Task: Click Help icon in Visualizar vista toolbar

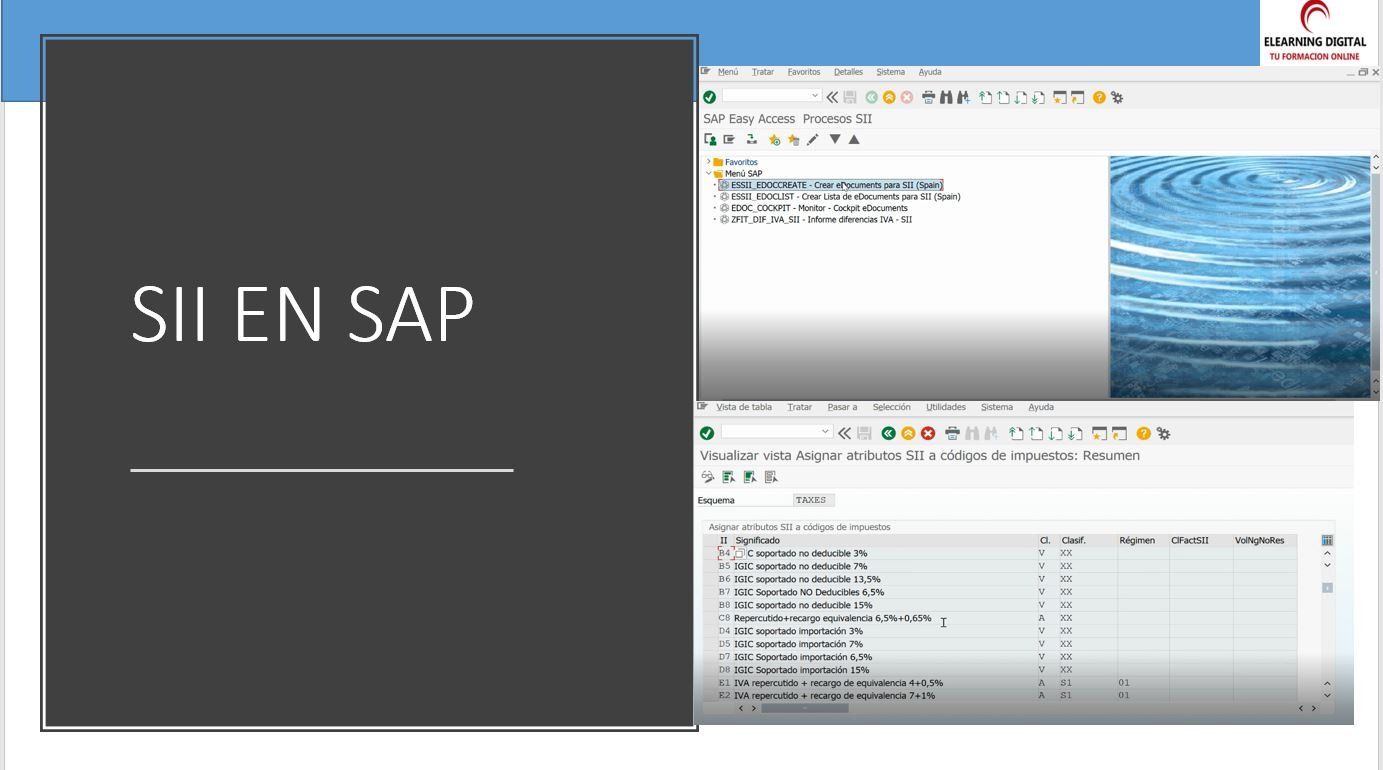Action: pyautogui.click(x=1143, y=433)
